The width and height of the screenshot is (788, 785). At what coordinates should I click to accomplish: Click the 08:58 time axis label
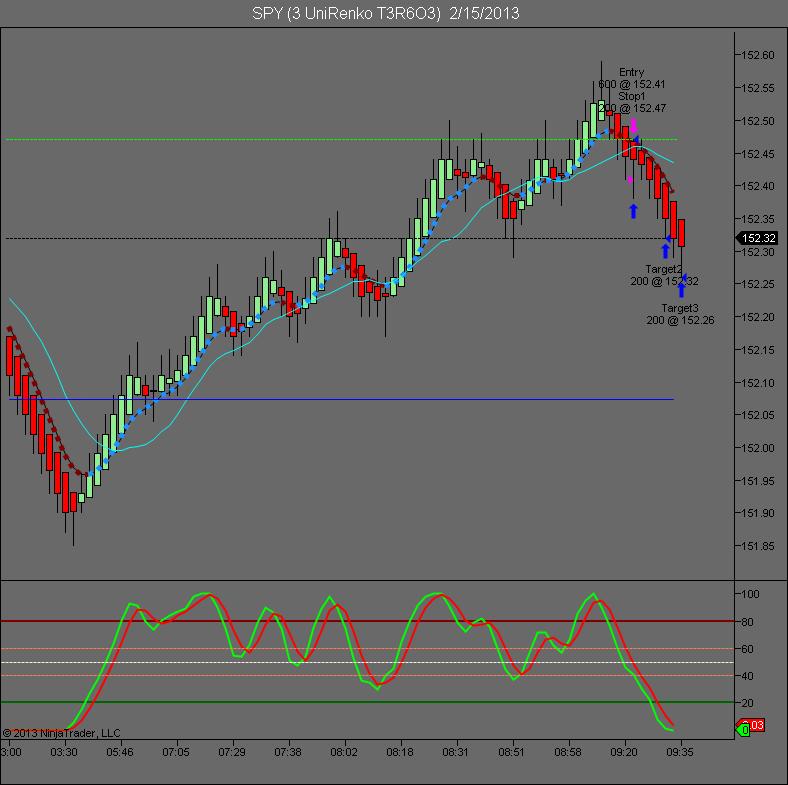568,752
